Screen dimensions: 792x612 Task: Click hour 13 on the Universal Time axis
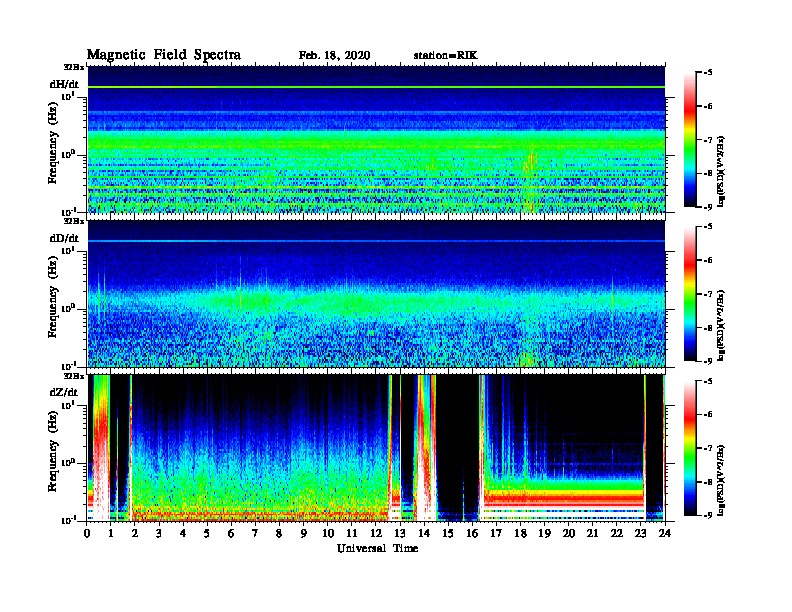click(400, 533)
